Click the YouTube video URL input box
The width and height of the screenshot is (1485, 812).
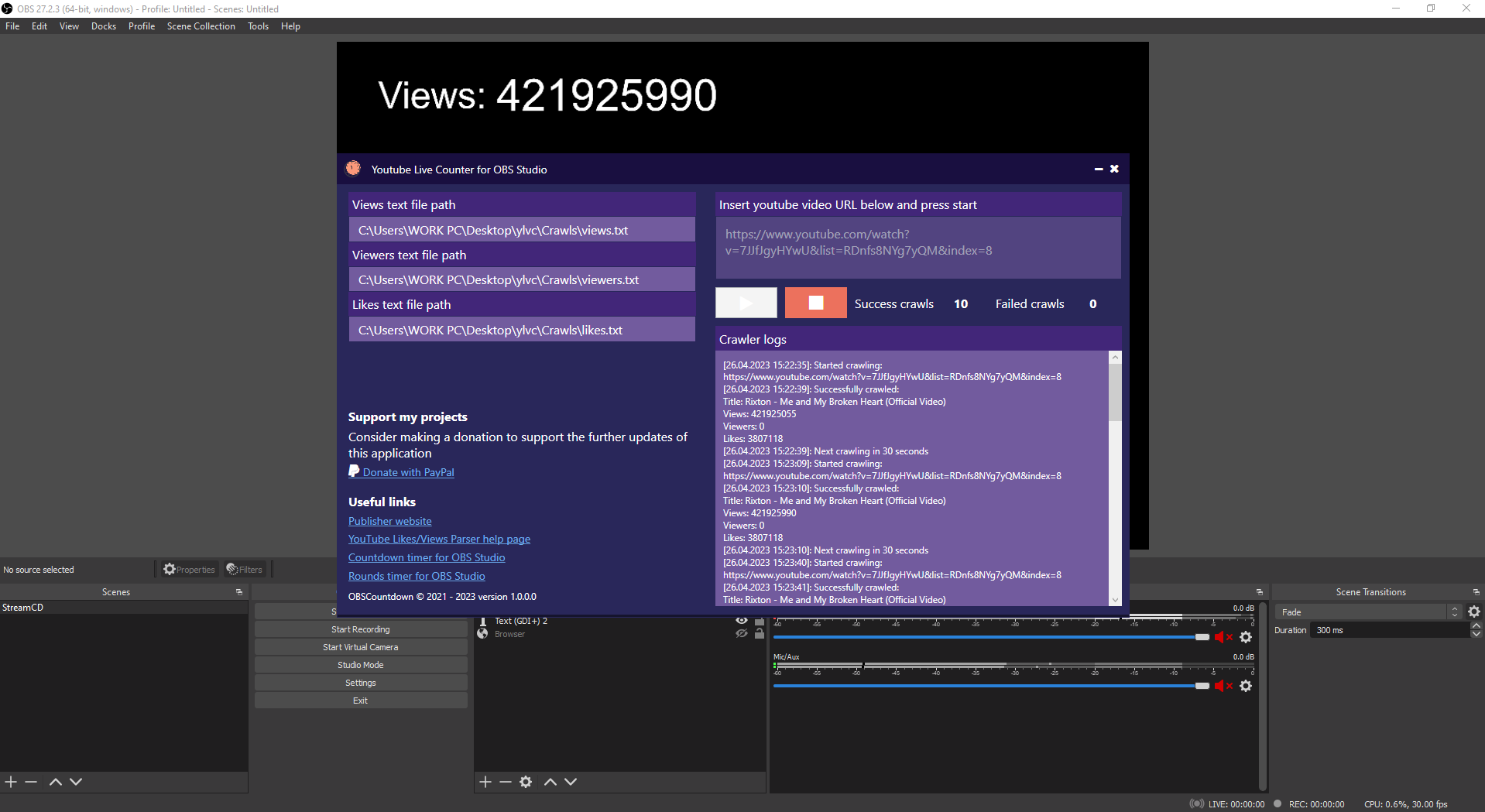(x=918, y=247)
